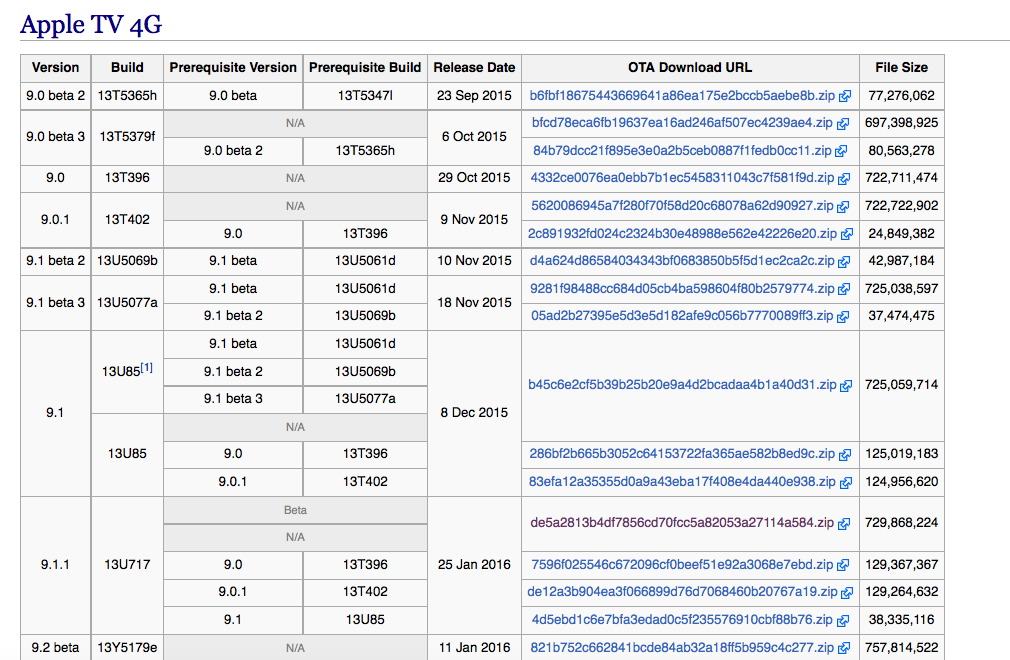The image size is (1010, 660).
Task: Click the 25 Jan 2016 release date
Action: (474, 565)
